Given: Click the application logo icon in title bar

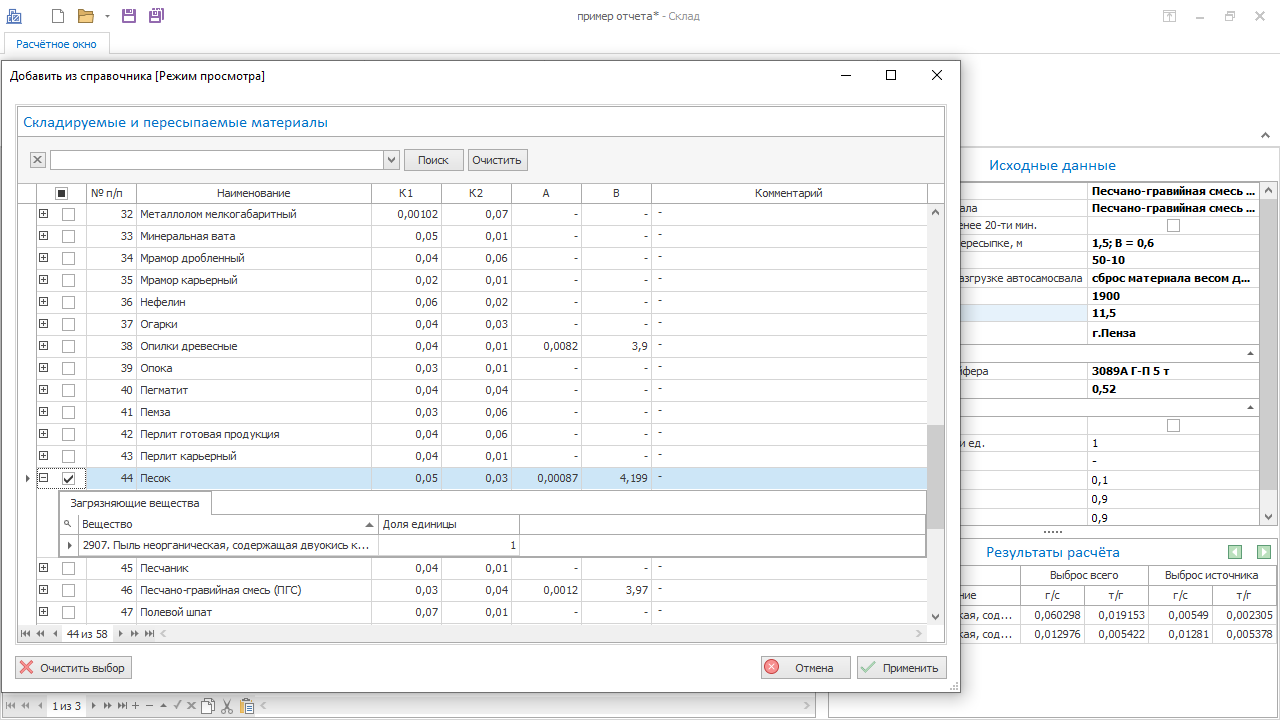Looking at the screenshot, I should 14,16.
